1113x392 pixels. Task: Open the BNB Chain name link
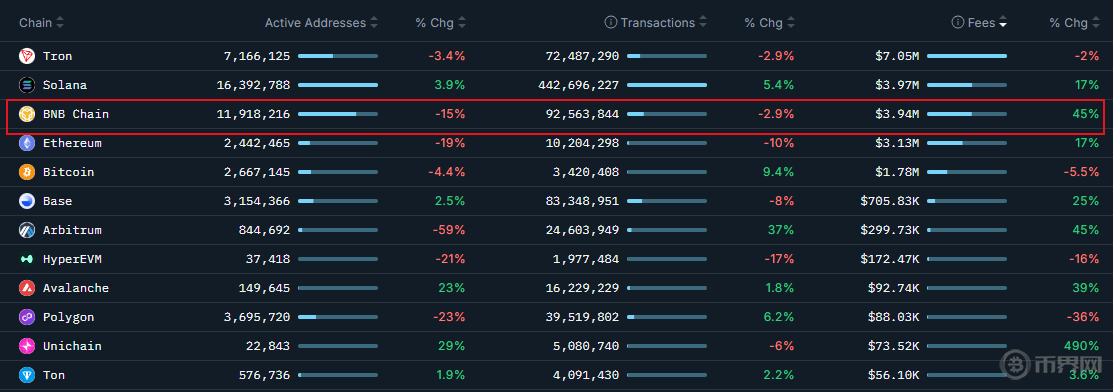(x=76, y=114)
